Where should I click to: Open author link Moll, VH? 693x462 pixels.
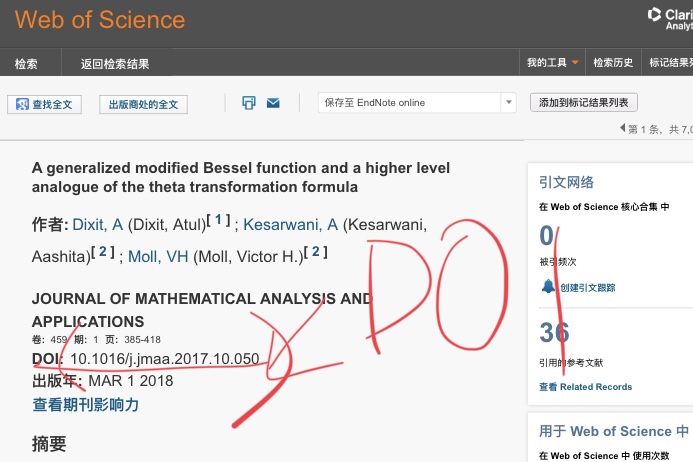pyautogui.click(x=158, y=256)
